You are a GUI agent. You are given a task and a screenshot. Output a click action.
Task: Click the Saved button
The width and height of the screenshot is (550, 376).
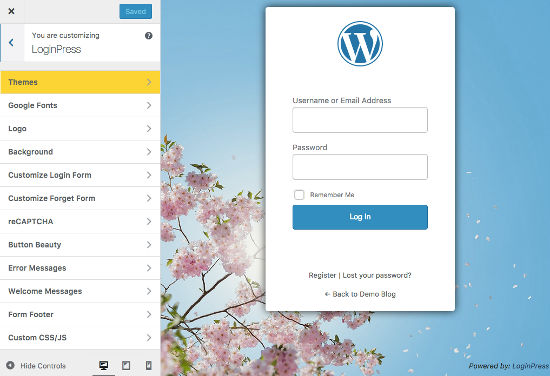point(135,12)
